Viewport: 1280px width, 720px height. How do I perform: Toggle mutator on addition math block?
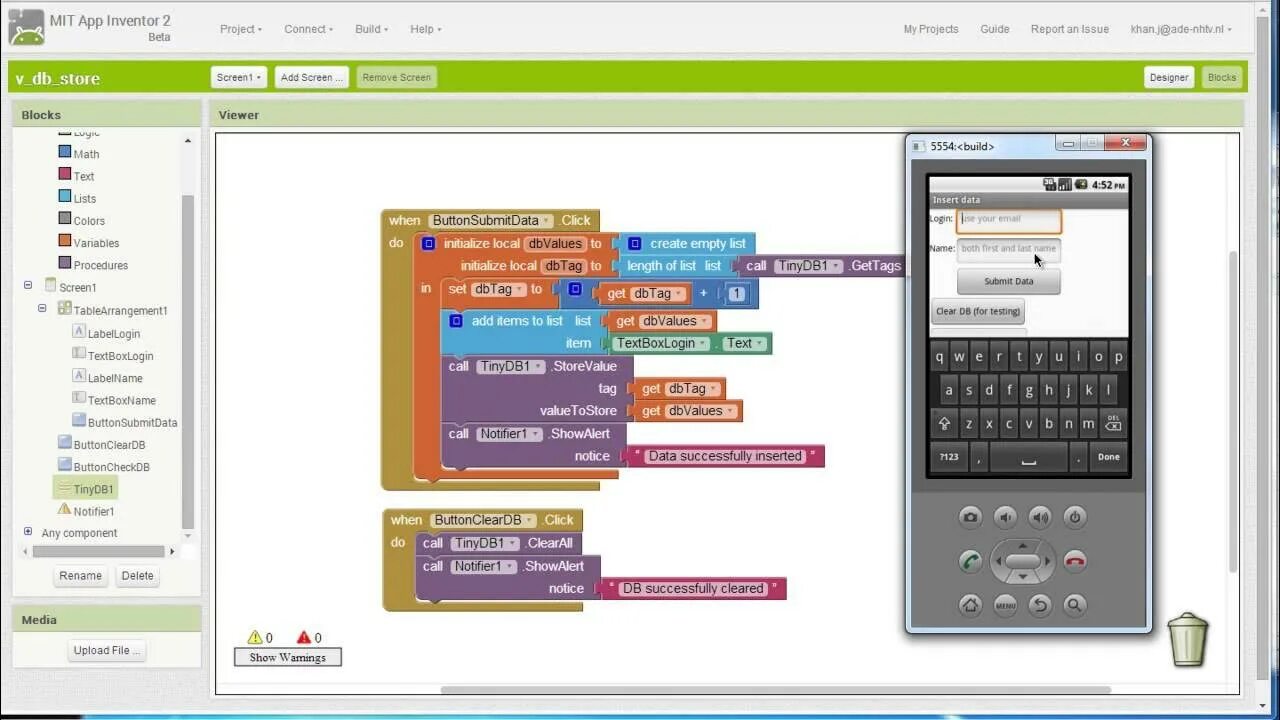[x=575, y=289]
